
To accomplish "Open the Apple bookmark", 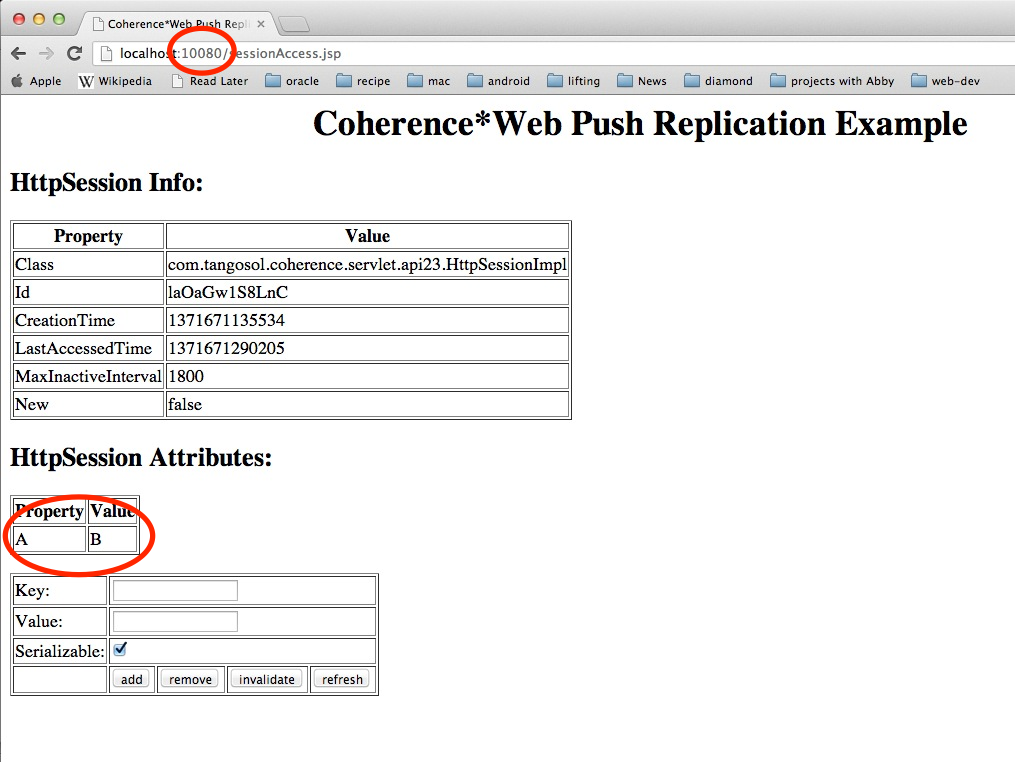I will [x=35, y=81].
